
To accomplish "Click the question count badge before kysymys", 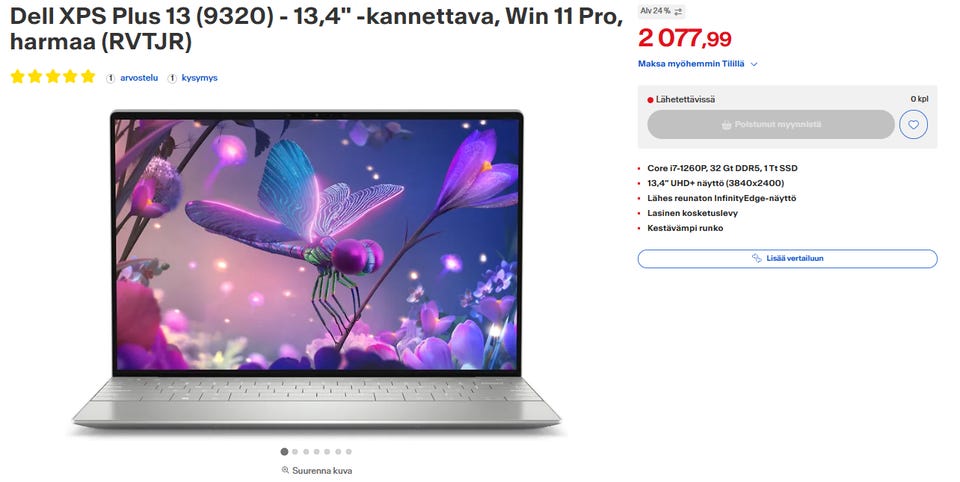I will [172, 78].
